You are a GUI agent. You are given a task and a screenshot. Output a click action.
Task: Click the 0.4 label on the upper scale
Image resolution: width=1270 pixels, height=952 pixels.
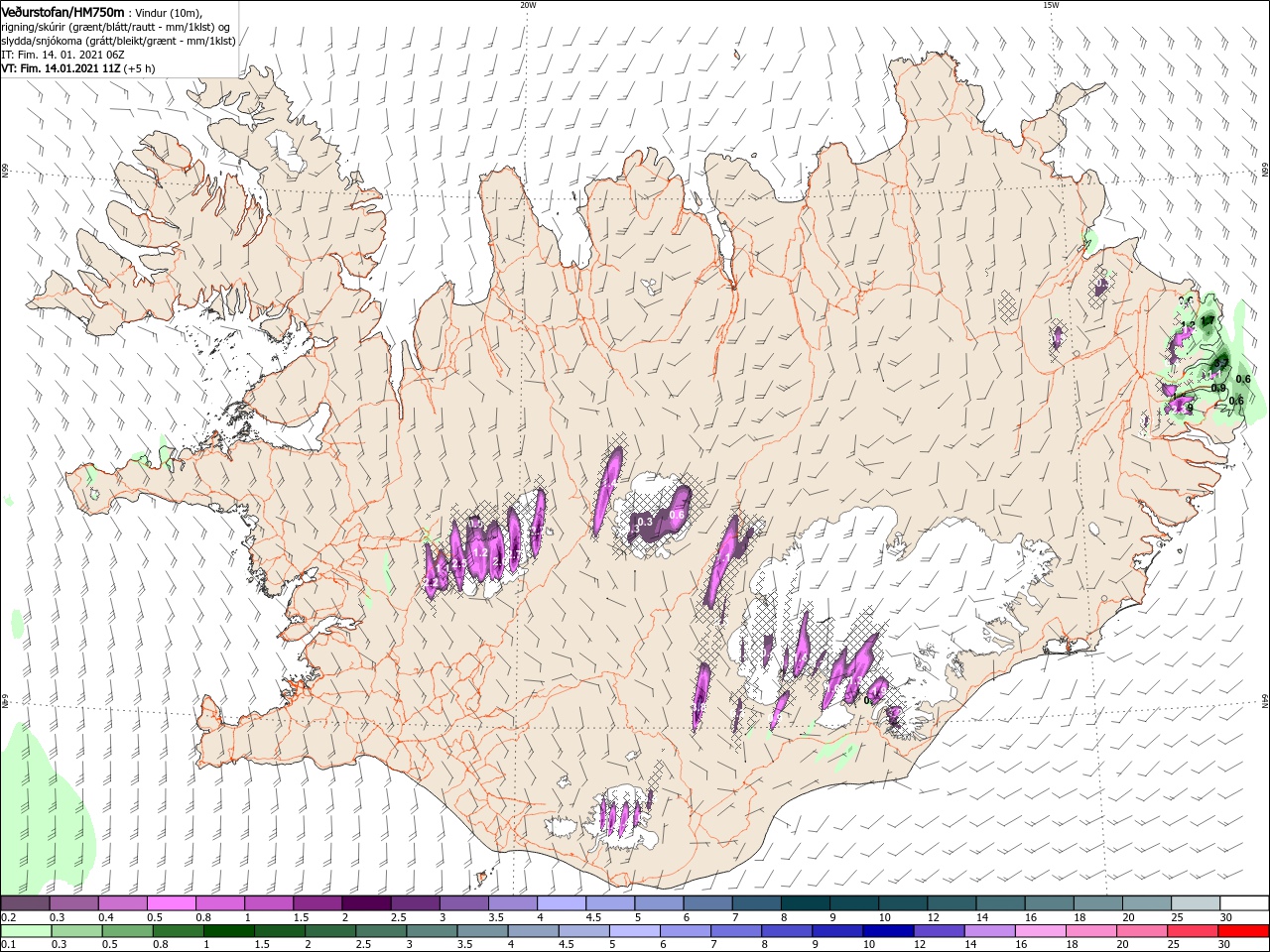[x=106, y=917]
